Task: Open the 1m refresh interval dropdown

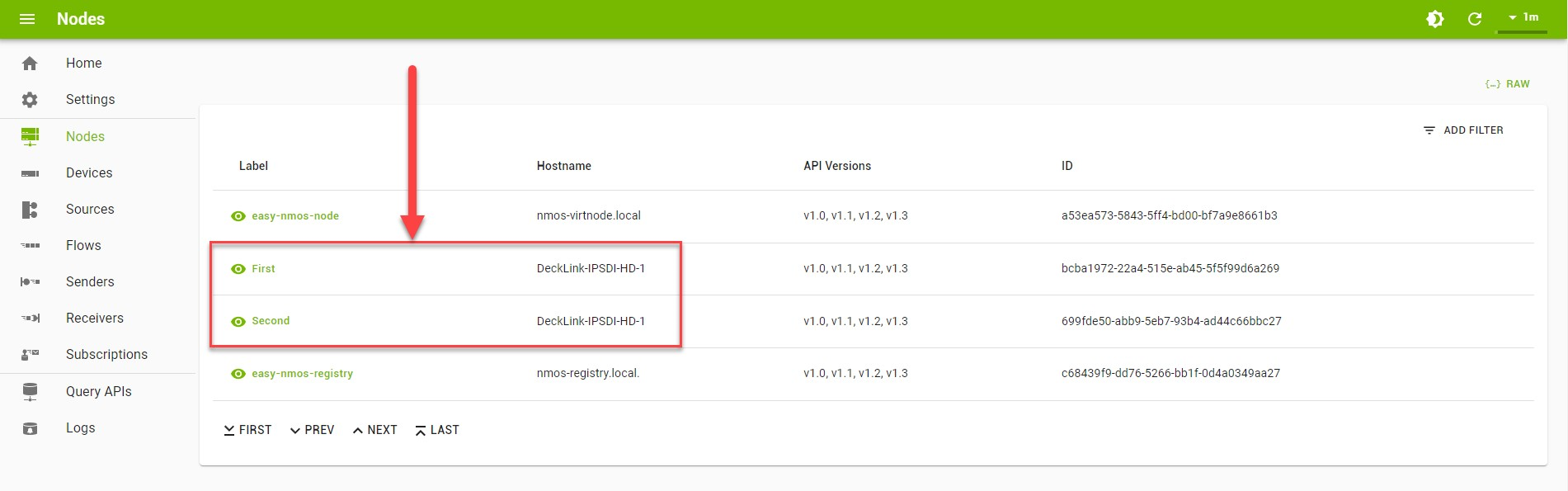Action: click(x=1523, y=17)
